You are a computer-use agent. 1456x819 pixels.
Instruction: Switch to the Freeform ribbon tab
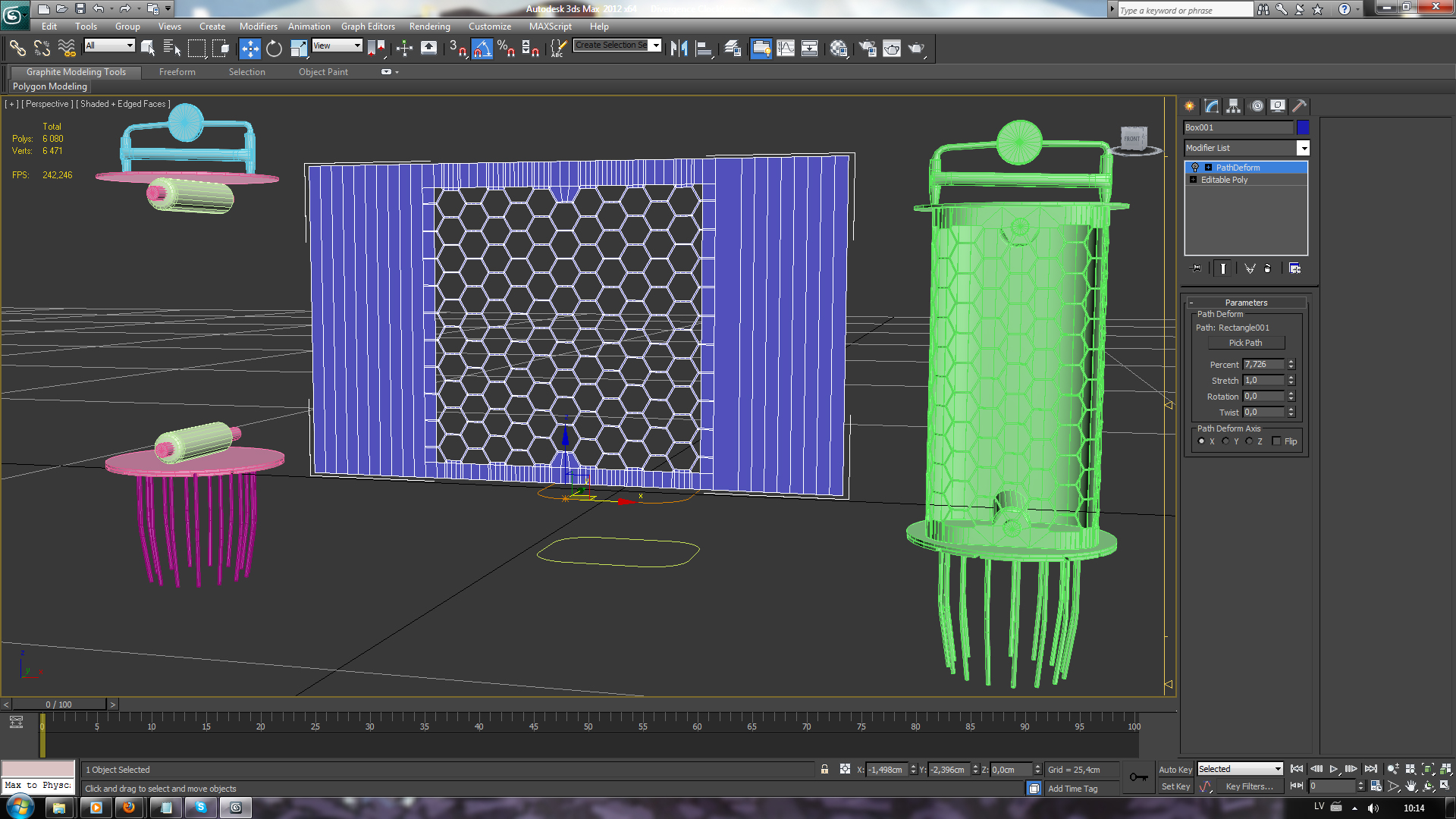click(x=177, y=72)
